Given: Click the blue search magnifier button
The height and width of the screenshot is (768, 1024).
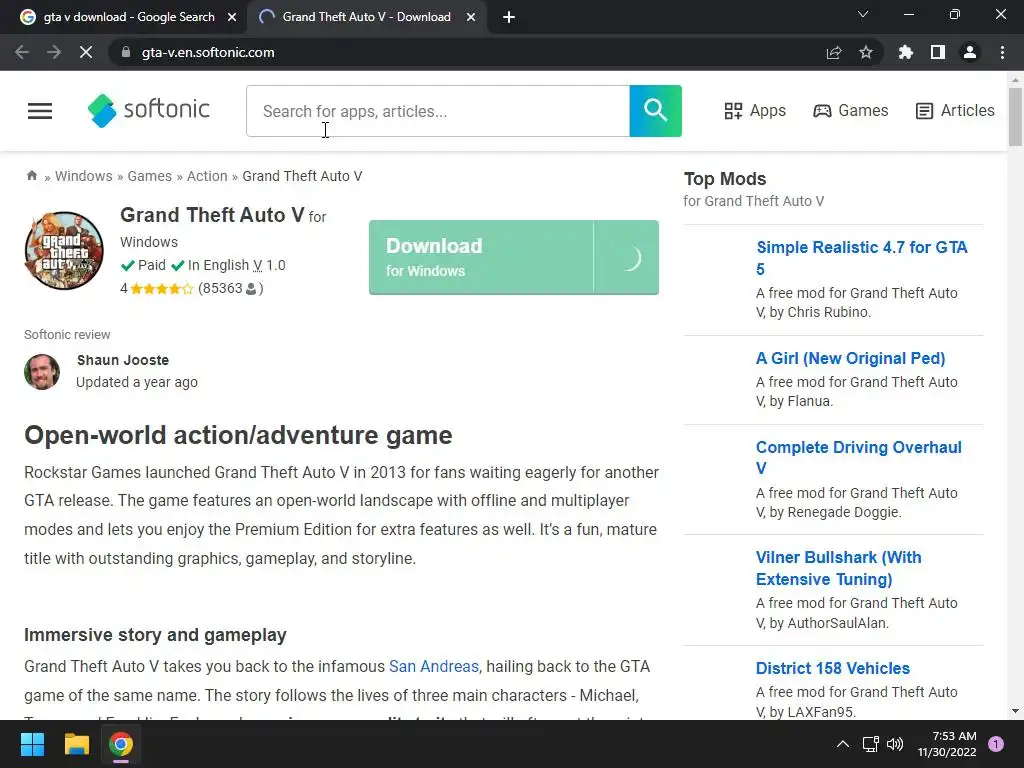Looking at the screenshot, I should (655, 111).
